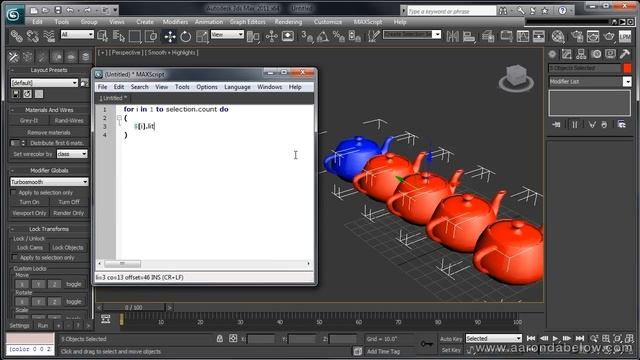The width and height of the screenshot is (640, 360).
Task: Click the Rand-Wires button
Action: click(69, 121)
